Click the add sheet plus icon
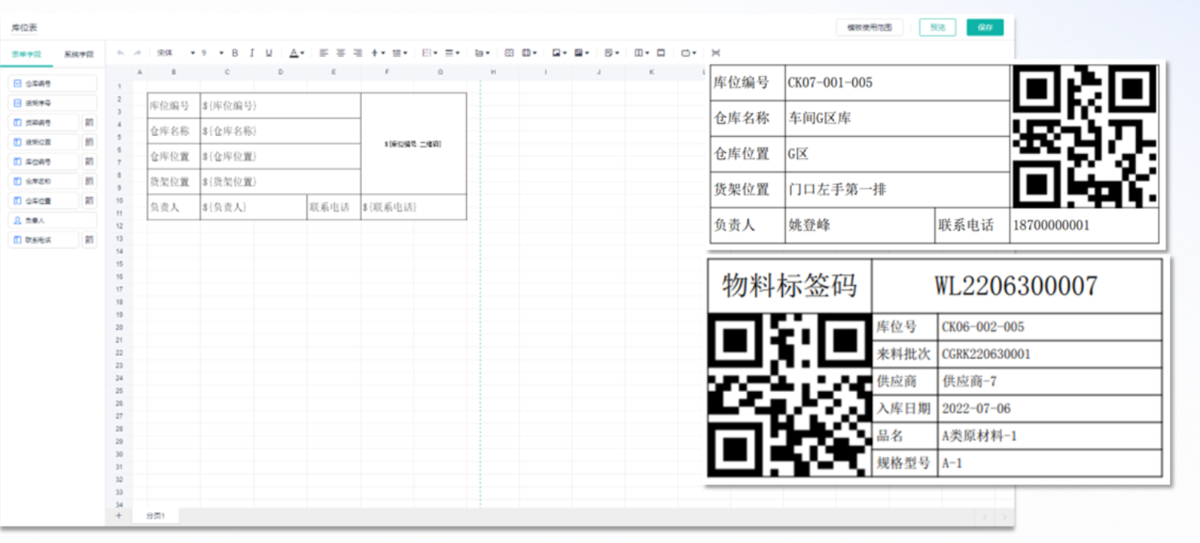1200x543 pixels. click(119, 516)
